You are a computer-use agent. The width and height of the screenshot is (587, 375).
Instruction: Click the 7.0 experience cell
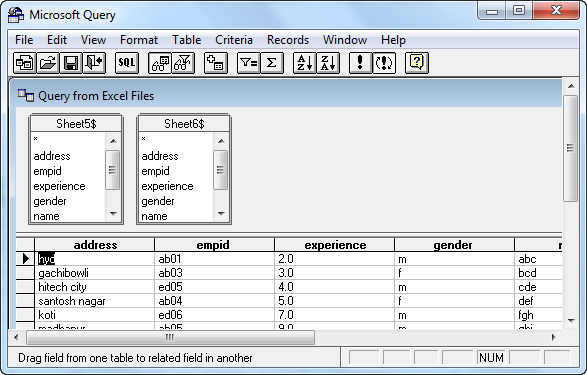tap(334, 315)
